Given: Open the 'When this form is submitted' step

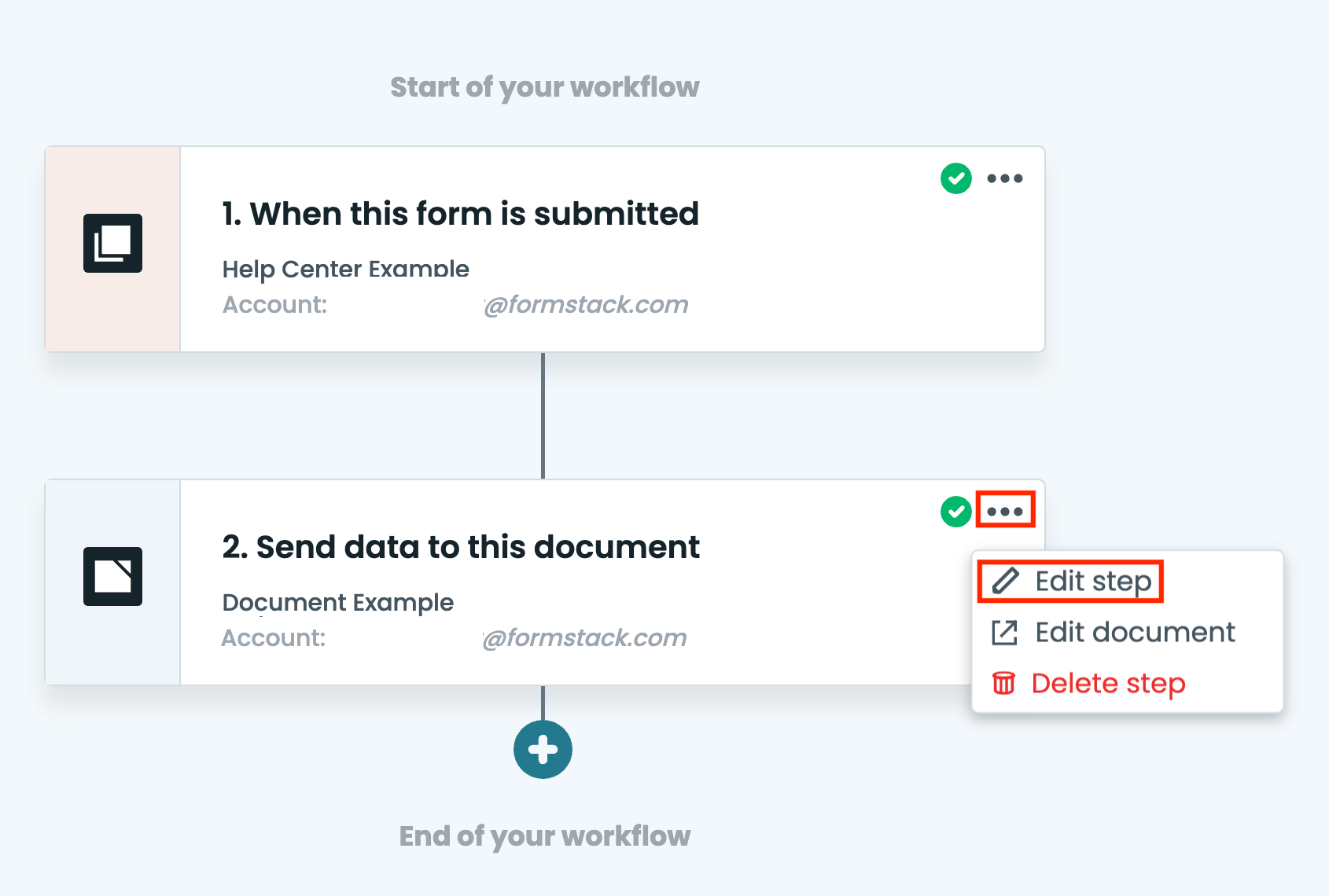Looking at the screenshot, I should [x=460, y=214].
